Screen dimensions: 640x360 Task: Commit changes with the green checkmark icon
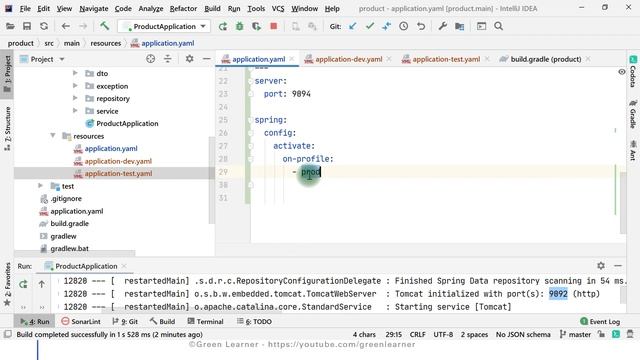pos(370,27)
